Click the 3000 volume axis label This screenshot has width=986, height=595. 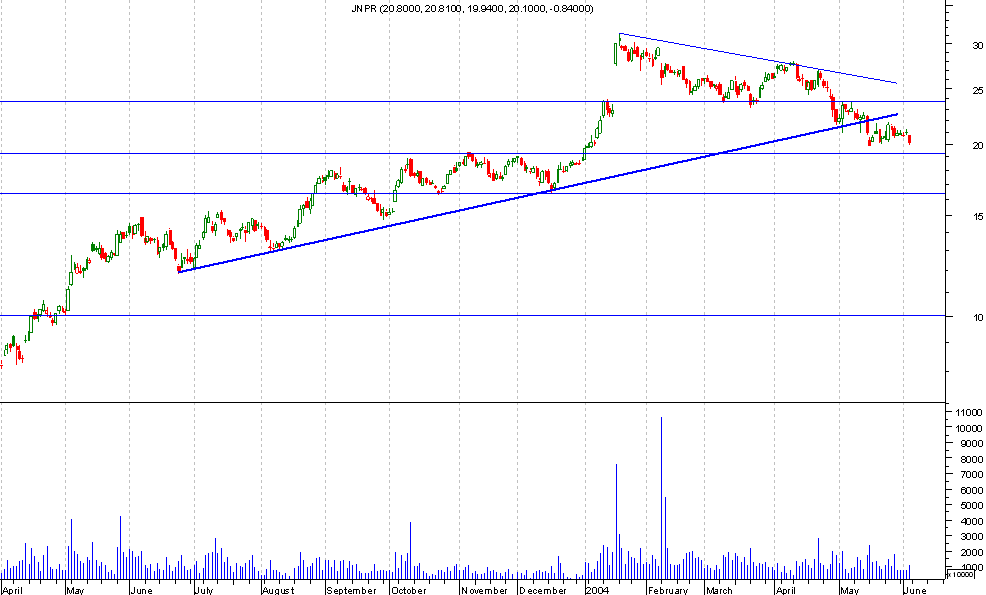[972, 537]
